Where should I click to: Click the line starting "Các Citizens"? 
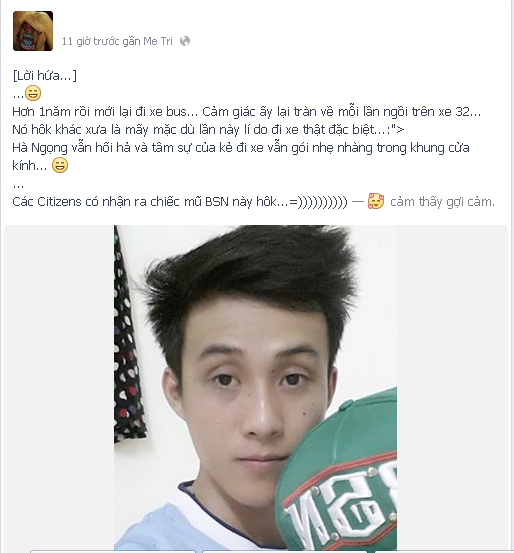pyautogui.click(x=180, y=202)
